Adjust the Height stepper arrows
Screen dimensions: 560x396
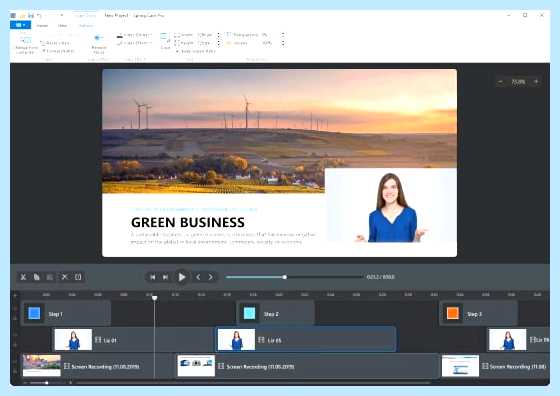[219, 43]
